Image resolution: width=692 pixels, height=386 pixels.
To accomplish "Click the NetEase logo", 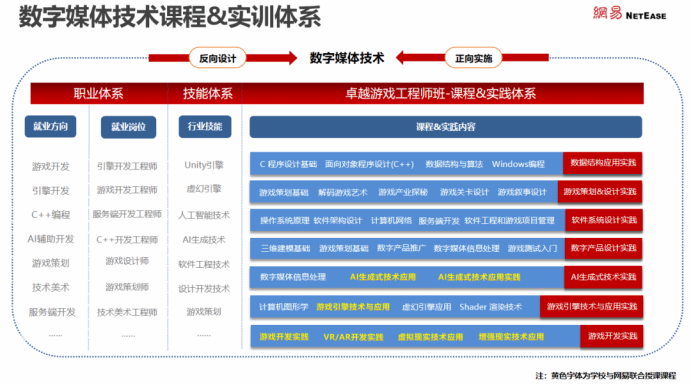I will (629, 14).
